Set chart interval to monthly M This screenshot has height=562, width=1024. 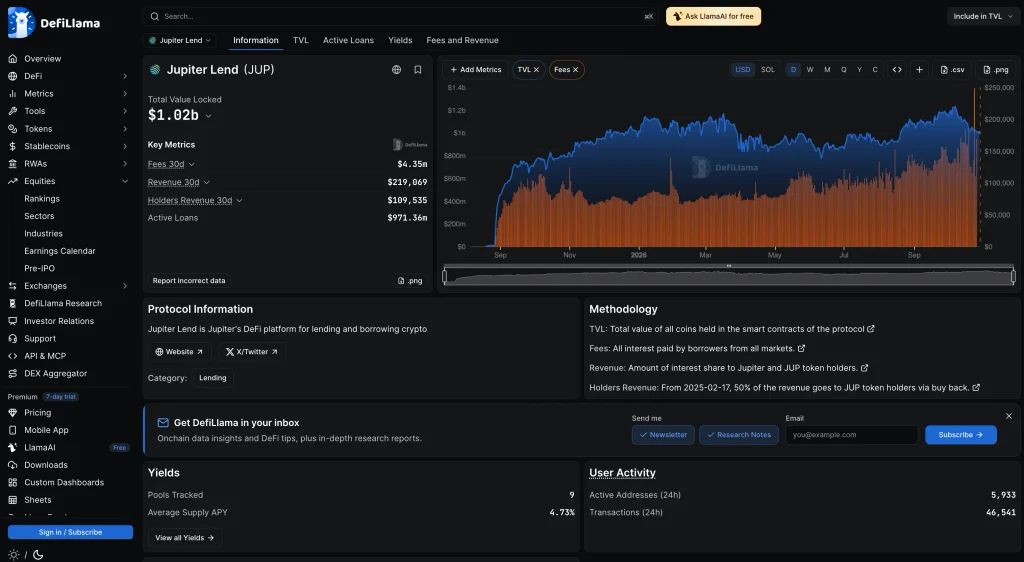827,70
